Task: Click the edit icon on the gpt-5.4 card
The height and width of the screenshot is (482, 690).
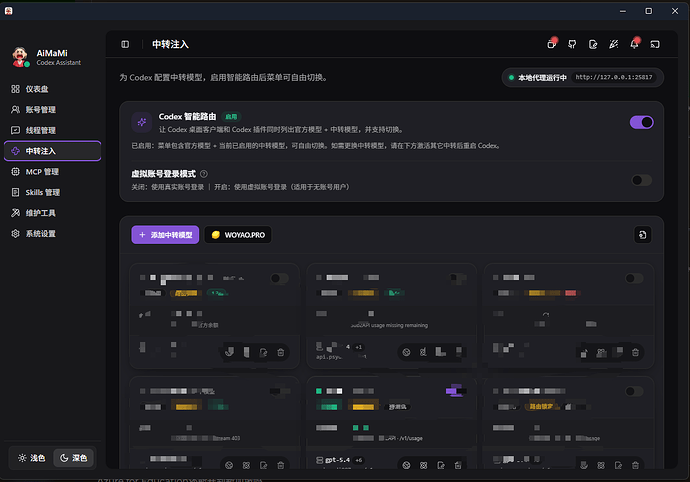Action: point(441,465)
